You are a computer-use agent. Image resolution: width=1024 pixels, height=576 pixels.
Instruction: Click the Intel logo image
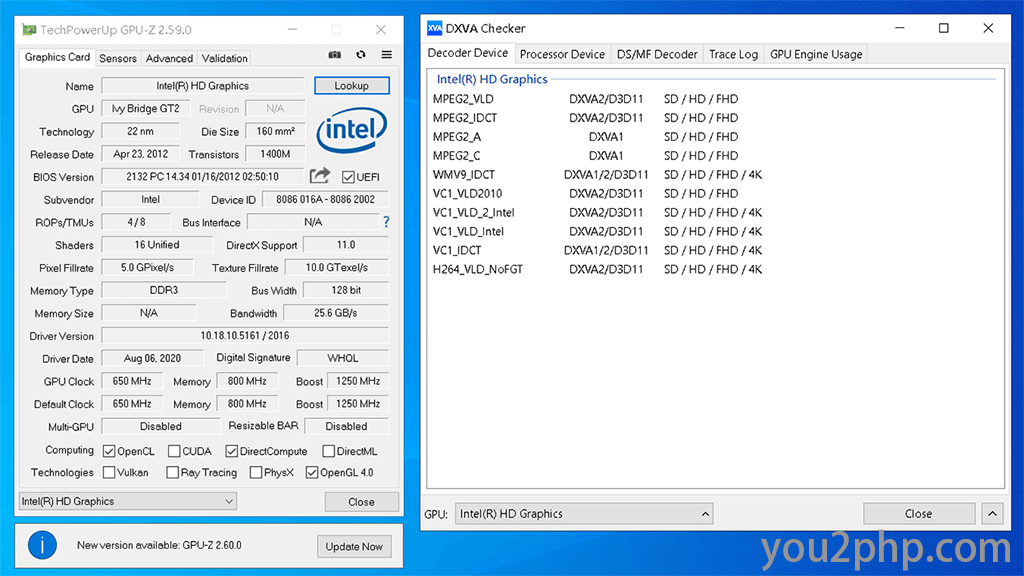[x=352, y=130]
